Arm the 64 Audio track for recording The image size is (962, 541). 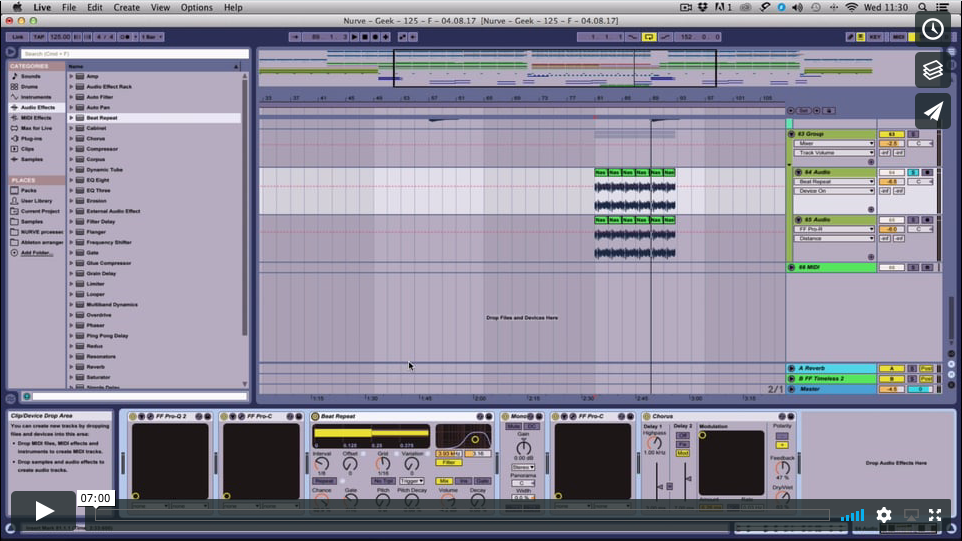927,172
